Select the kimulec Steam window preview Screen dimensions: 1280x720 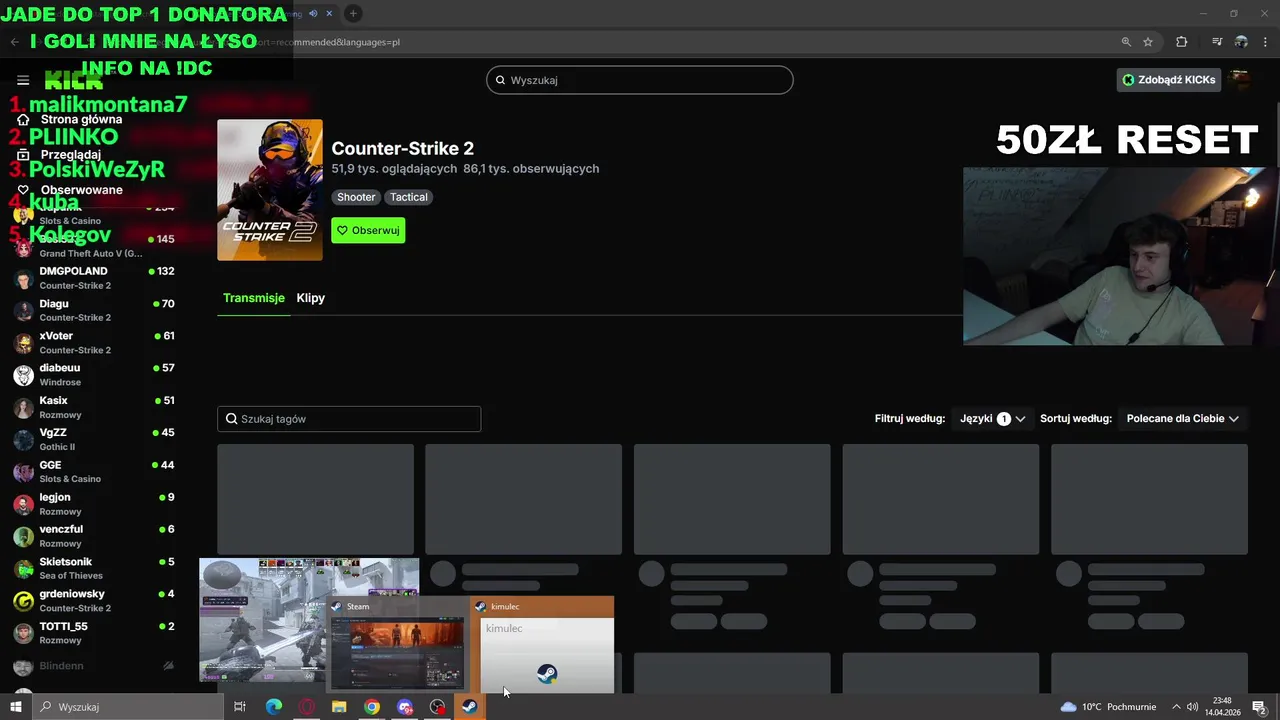pyautogui.click(x=547, y=654)
